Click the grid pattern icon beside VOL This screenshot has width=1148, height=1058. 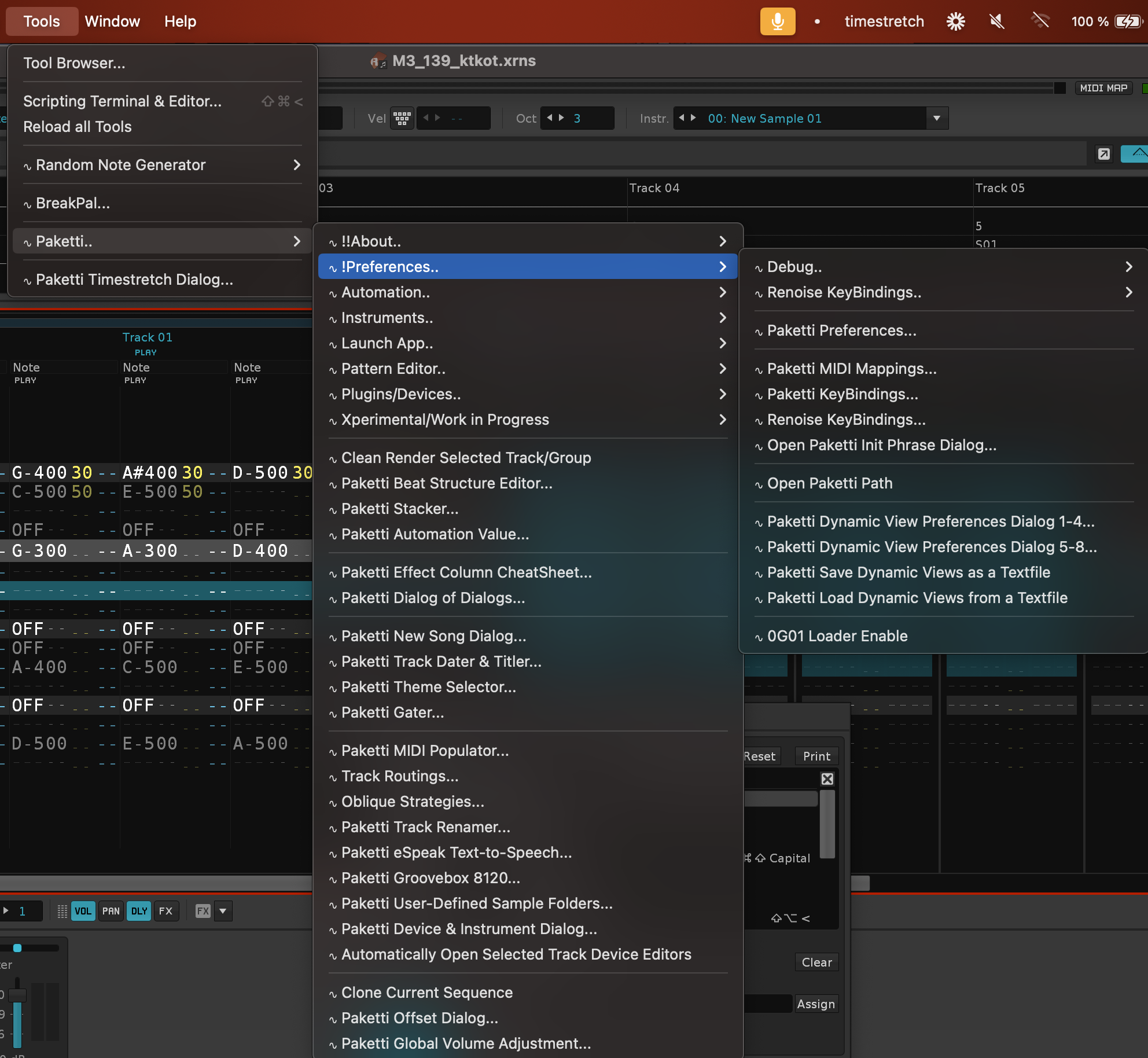tap(62, 911)
